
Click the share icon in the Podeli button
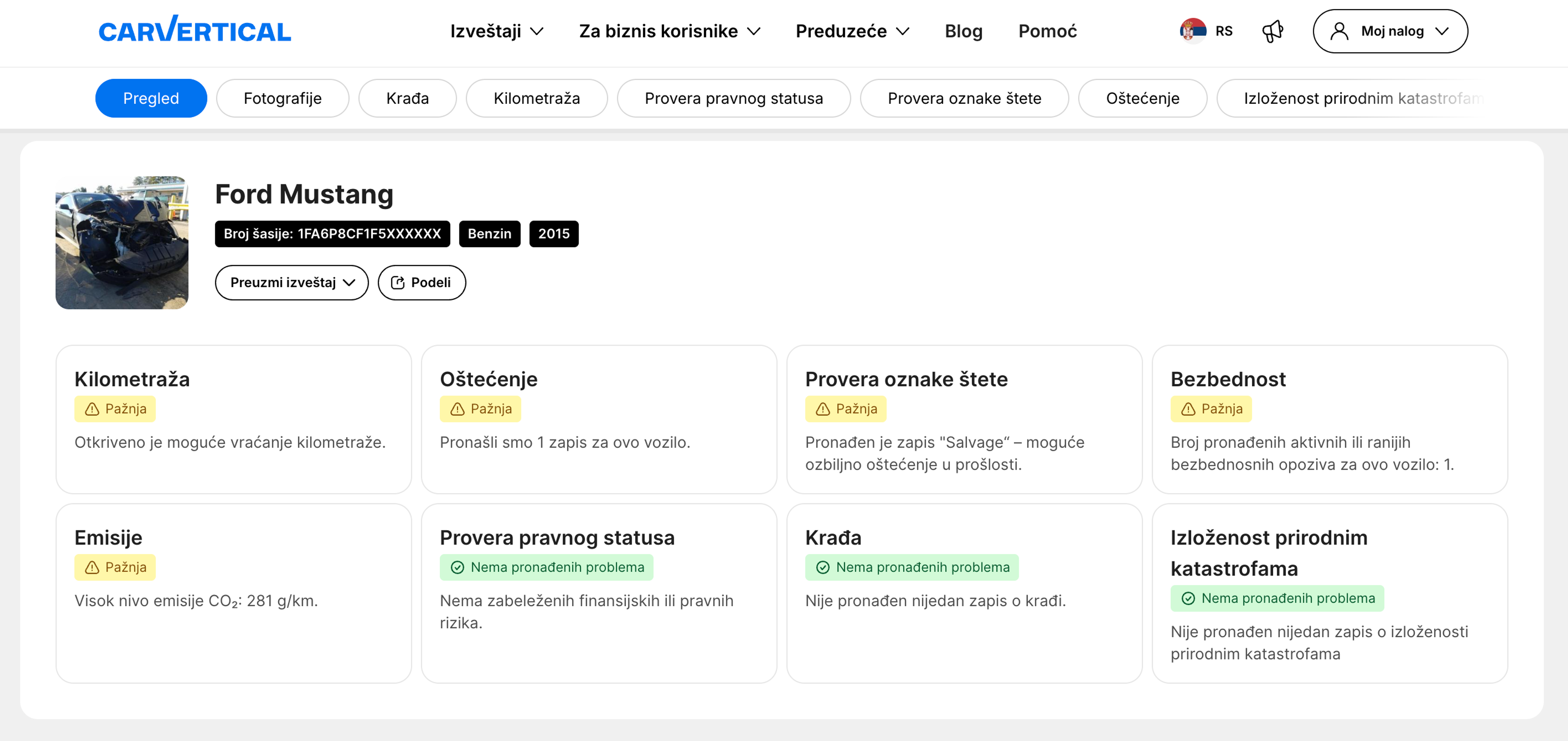point(397,283)
